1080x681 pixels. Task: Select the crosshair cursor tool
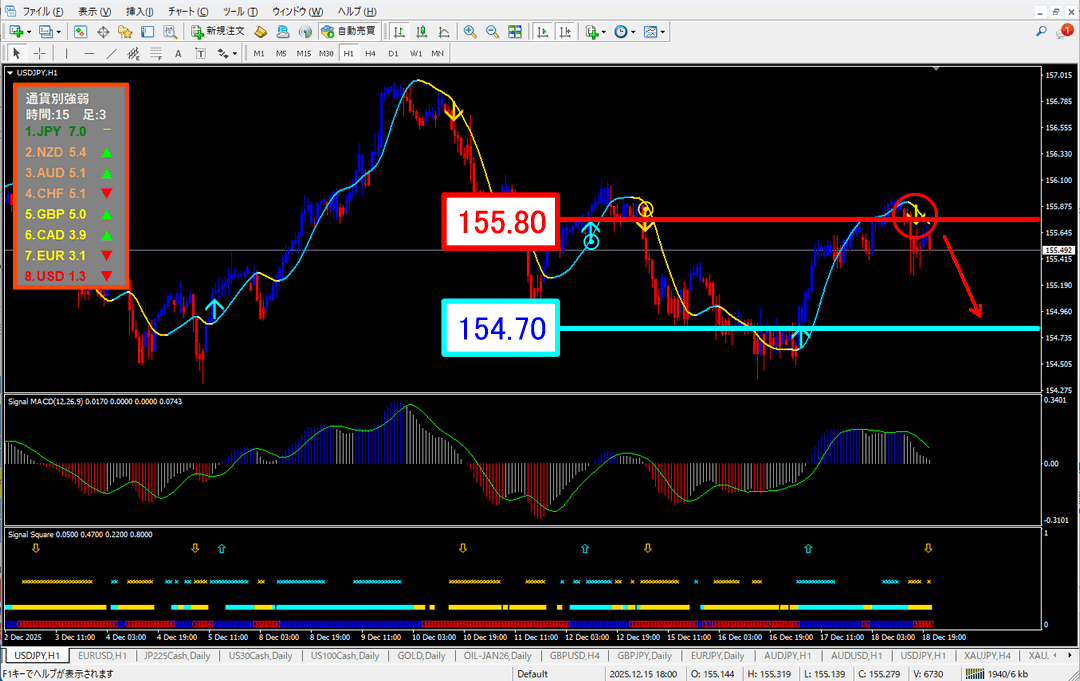tap(39, 53)
